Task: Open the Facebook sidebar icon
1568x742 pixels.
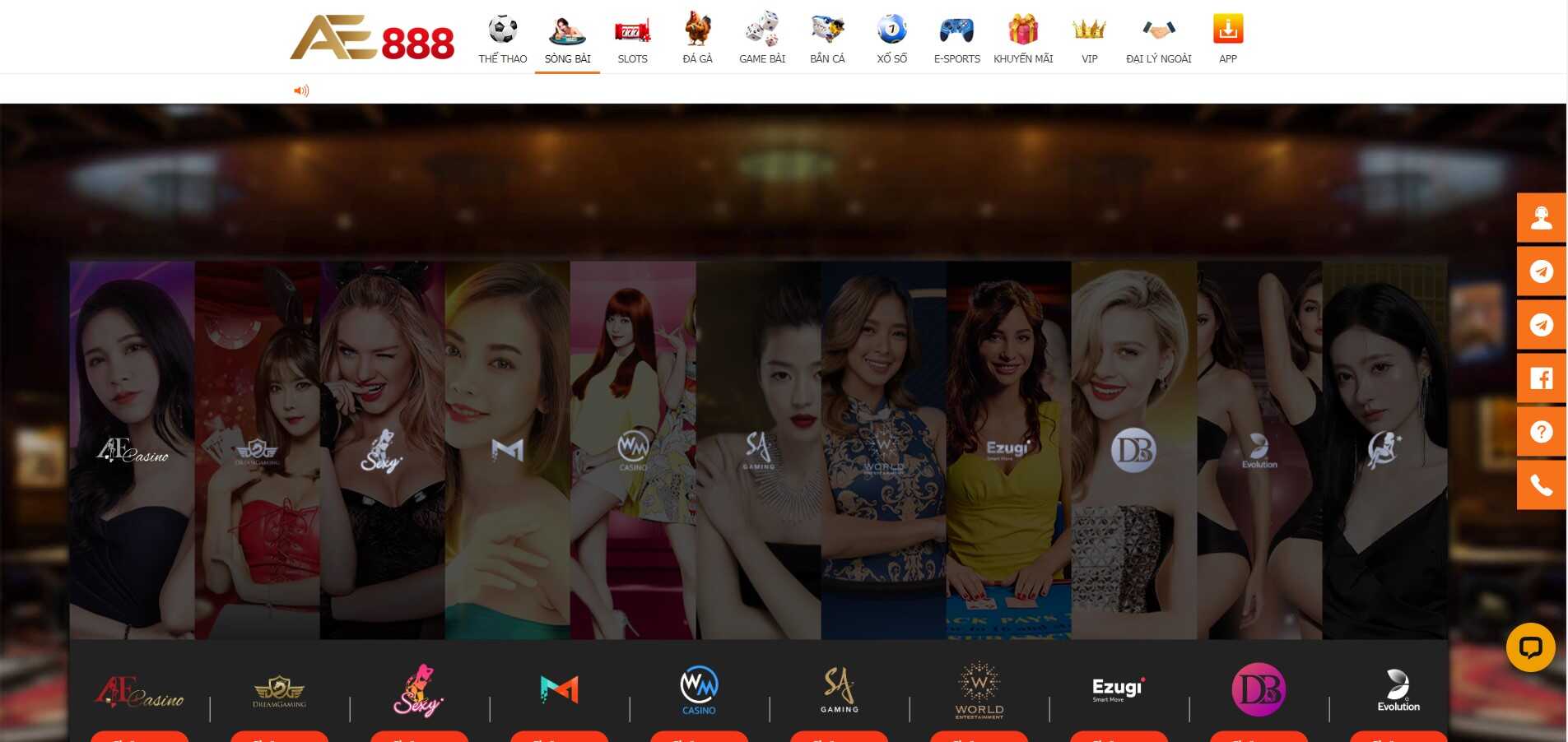Action: pos(1542,378)
